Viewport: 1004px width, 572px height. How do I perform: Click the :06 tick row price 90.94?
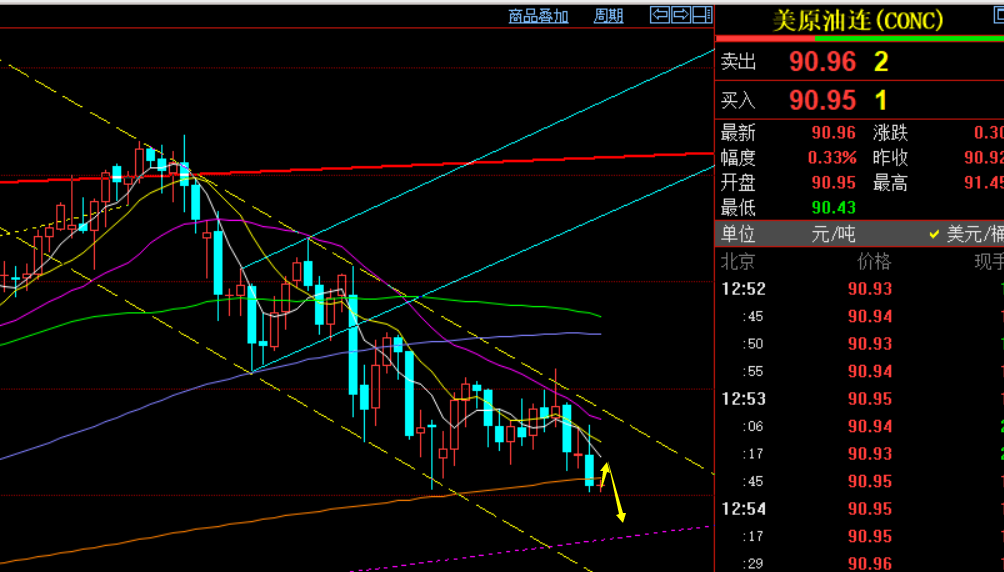pyautogui.click(x=870, y=427)
